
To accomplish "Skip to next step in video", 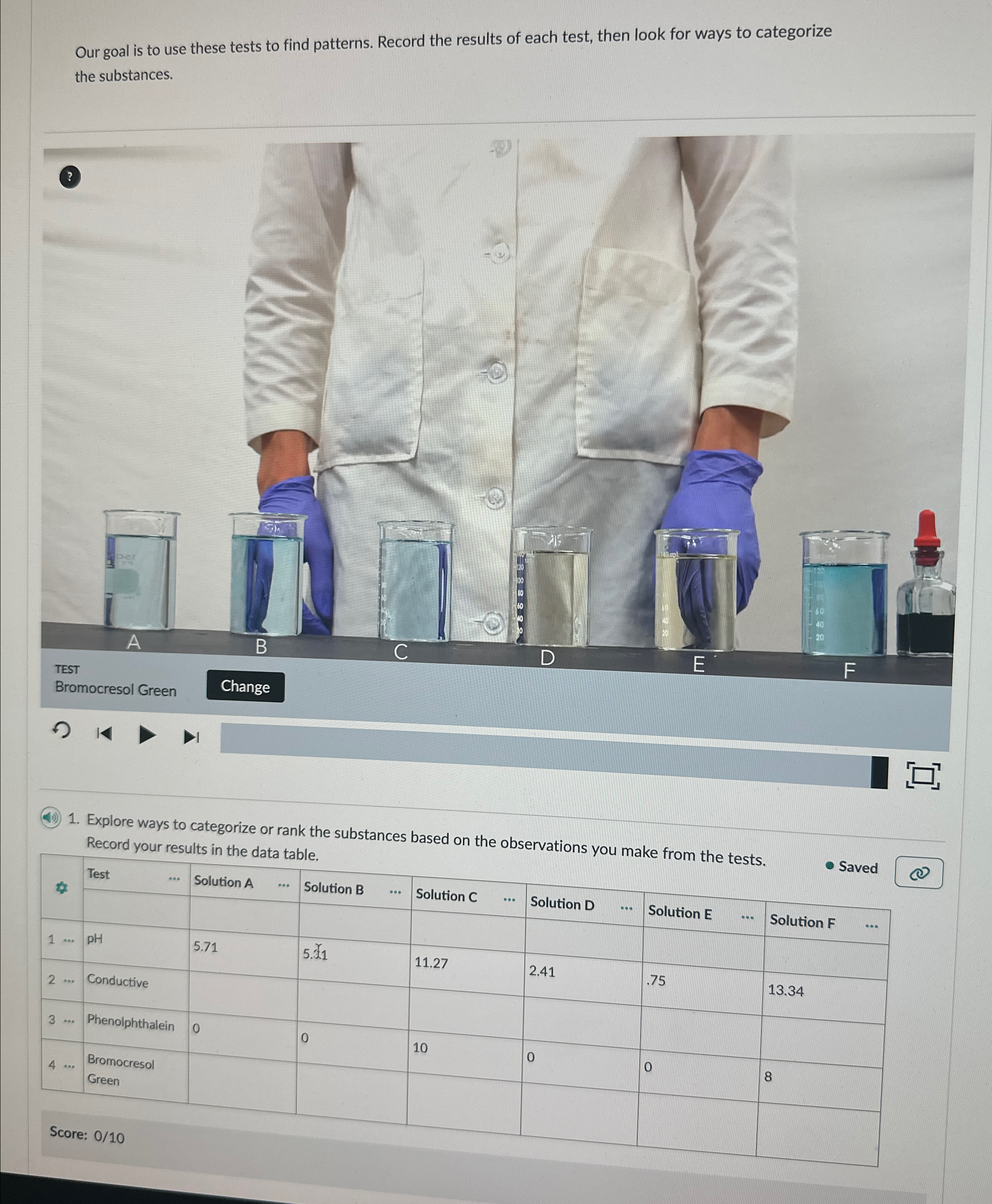I will pyautogui.click(x=192, y=737).
